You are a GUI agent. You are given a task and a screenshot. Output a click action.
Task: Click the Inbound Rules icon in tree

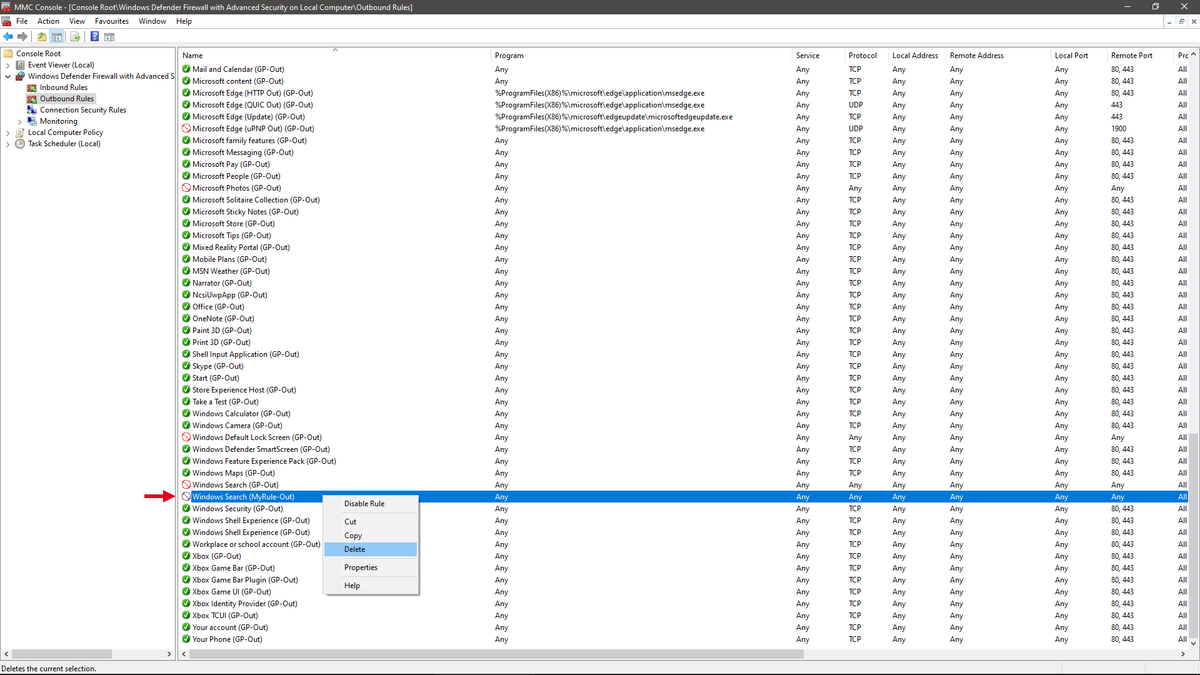coord(32,88)
